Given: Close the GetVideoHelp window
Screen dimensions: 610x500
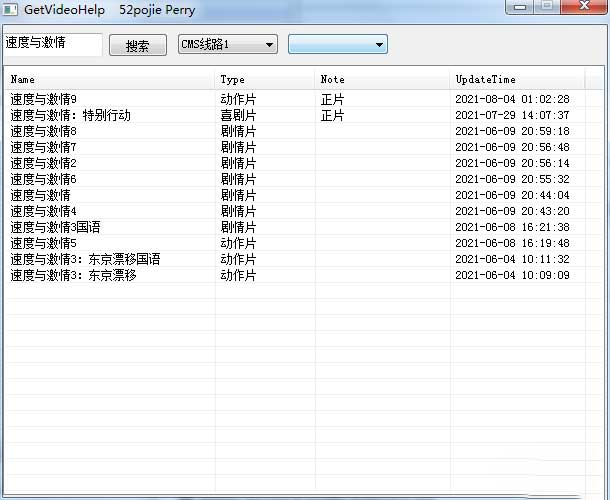Looking at the screenshot, I should pos(584,6).
